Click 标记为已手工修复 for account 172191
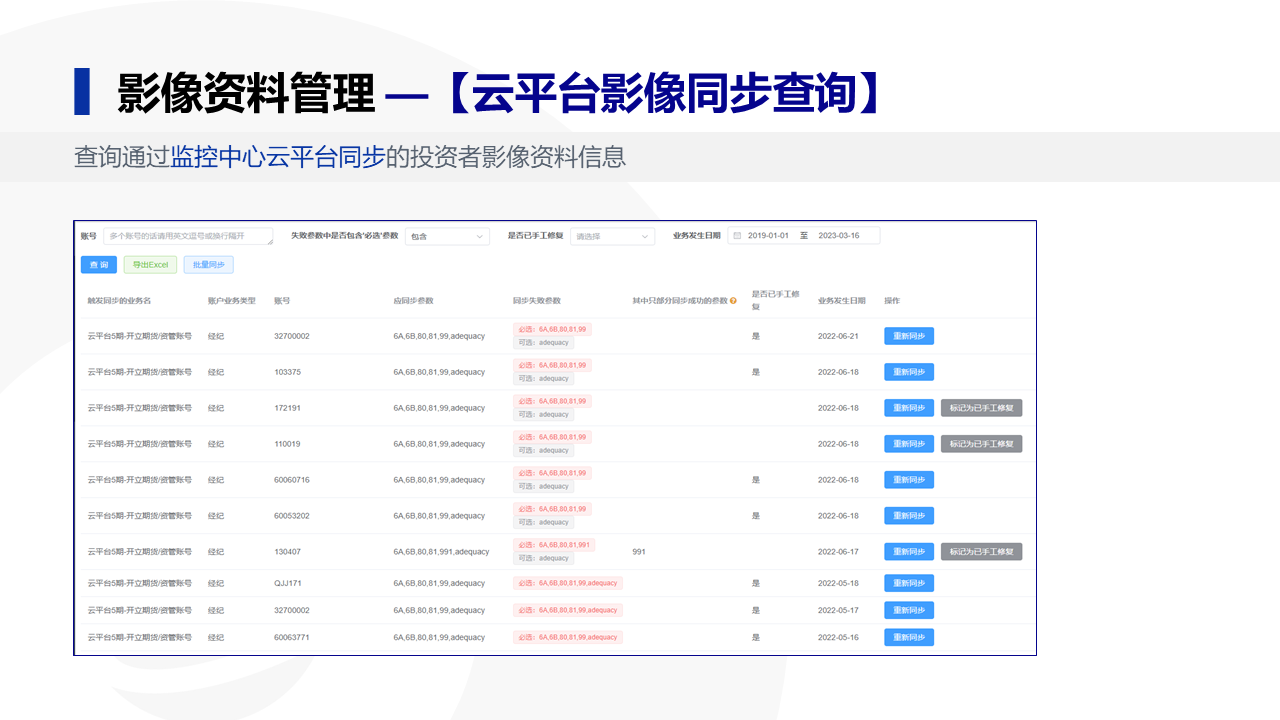This screenshot has height=720, width=1280. (x=981, y=408)
